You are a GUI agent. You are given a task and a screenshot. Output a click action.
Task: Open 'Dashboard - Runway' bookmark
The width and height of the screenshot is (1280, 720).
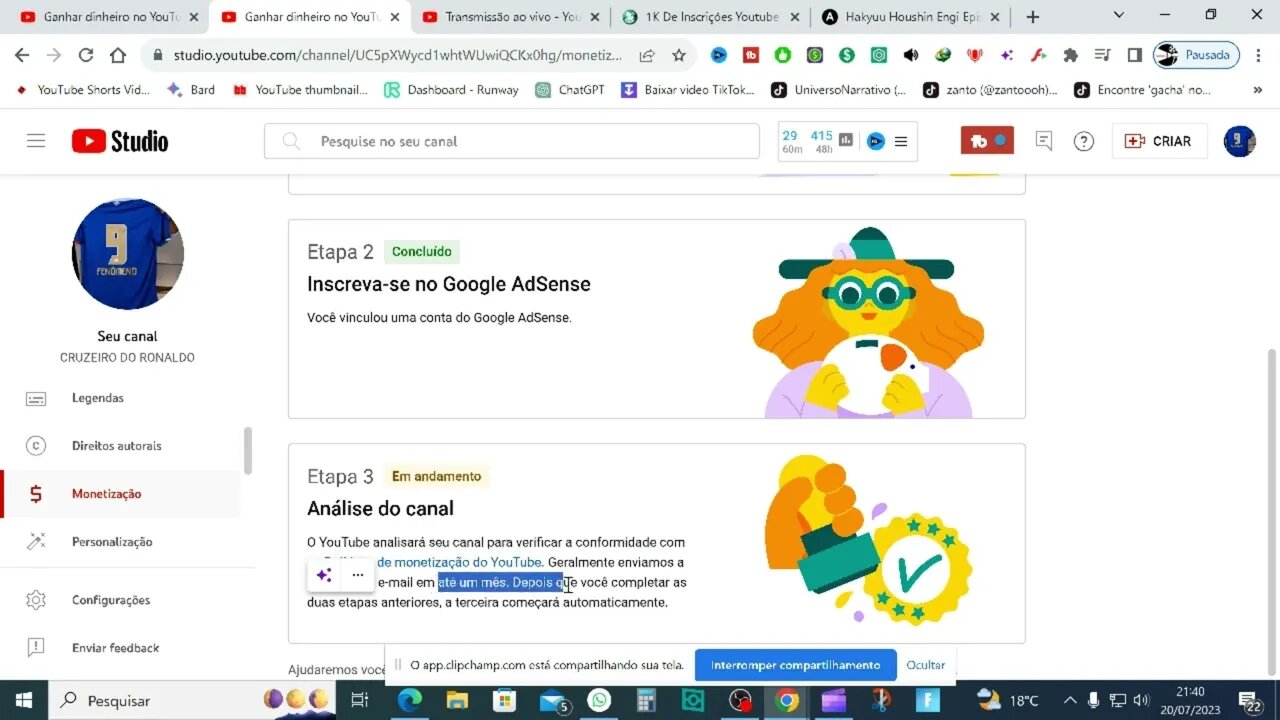pos(451,90)
